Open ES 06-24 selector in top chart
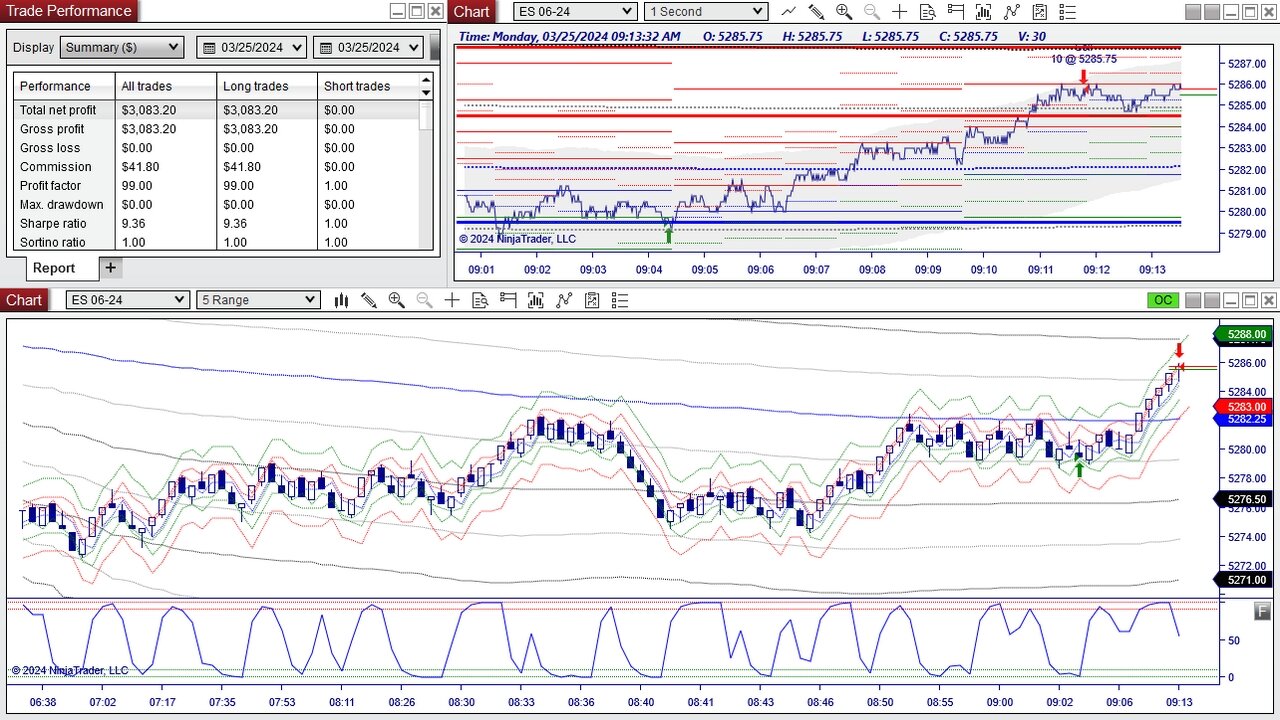 pos(575,12)
